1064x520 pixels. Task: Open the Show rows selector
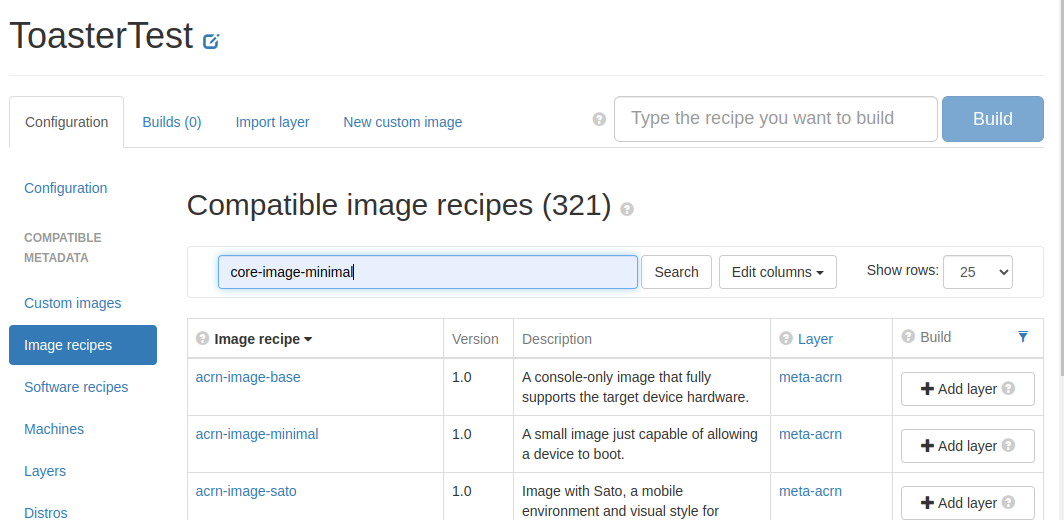(x=977, y=272)
